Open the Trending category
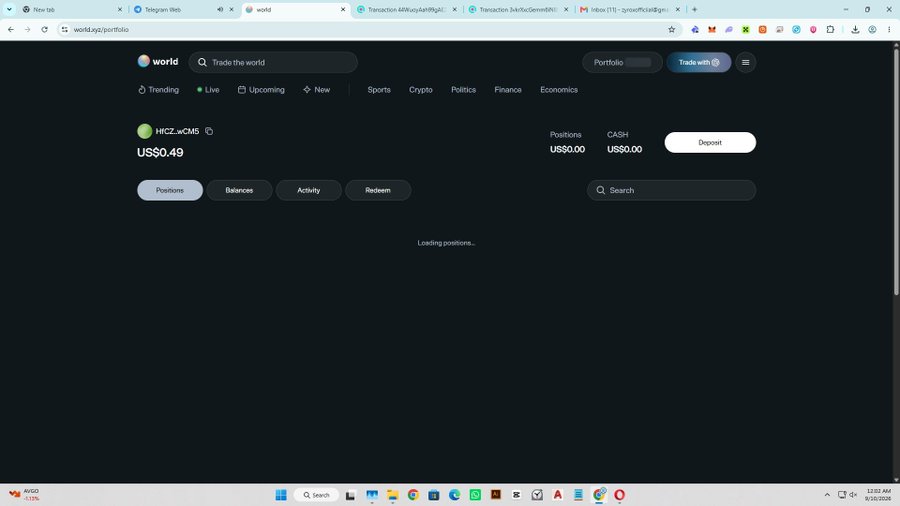This screenshot has width=900, height=506. click(158, 89)
